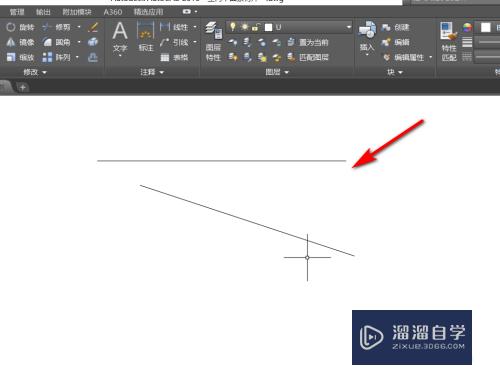Click the lineweight icon in Properties panel
500x375 pixels.
(467, 42)
